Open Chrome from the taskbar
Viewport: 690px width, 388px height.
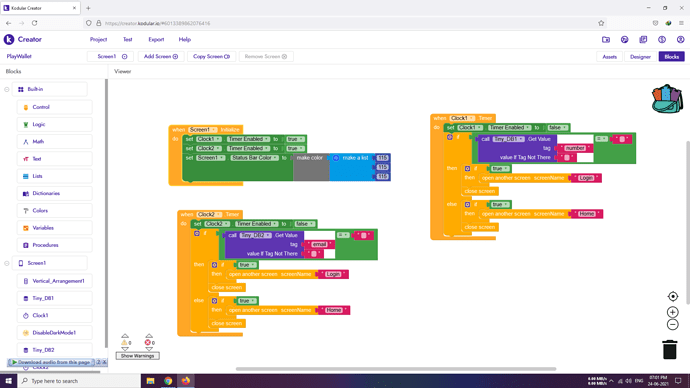click(x=168, y=381)
